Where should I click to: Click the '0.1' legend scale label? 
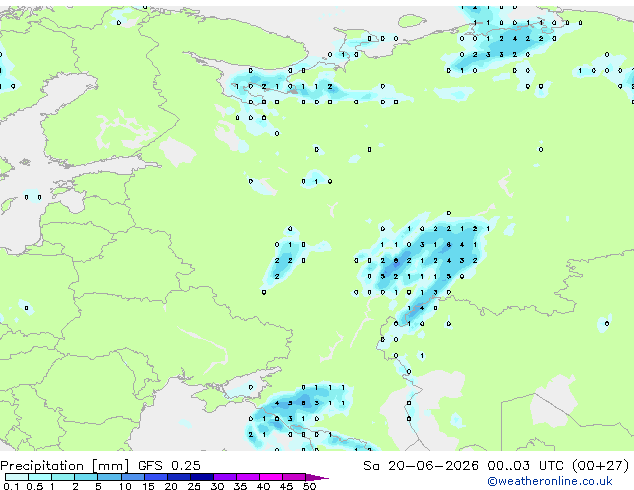pos(11,486)
